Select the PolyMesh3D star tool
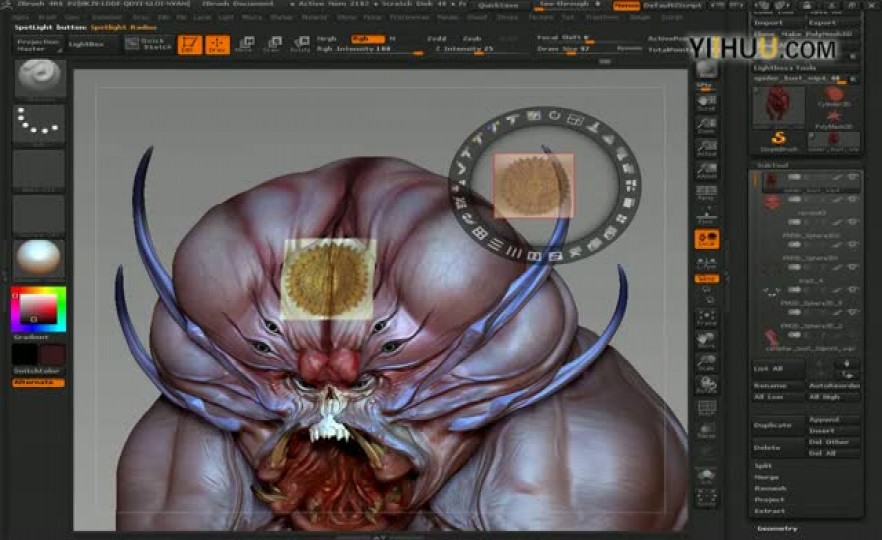 pyautogui.click(x=834, y=120)
